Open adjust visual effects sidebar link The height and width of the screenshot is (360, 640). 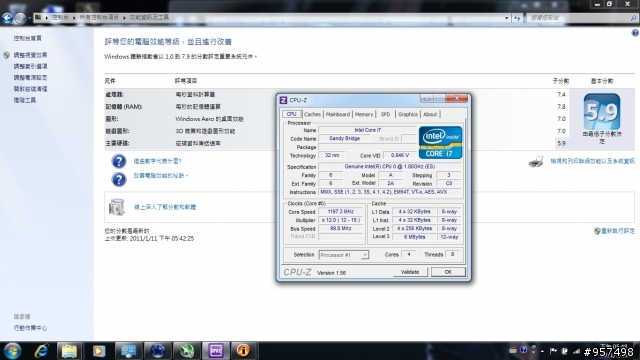click(x=30, y=55)
